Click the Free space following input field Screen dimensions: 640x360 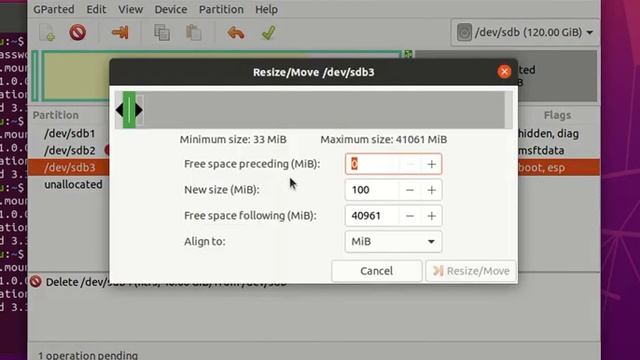point(373,216)
